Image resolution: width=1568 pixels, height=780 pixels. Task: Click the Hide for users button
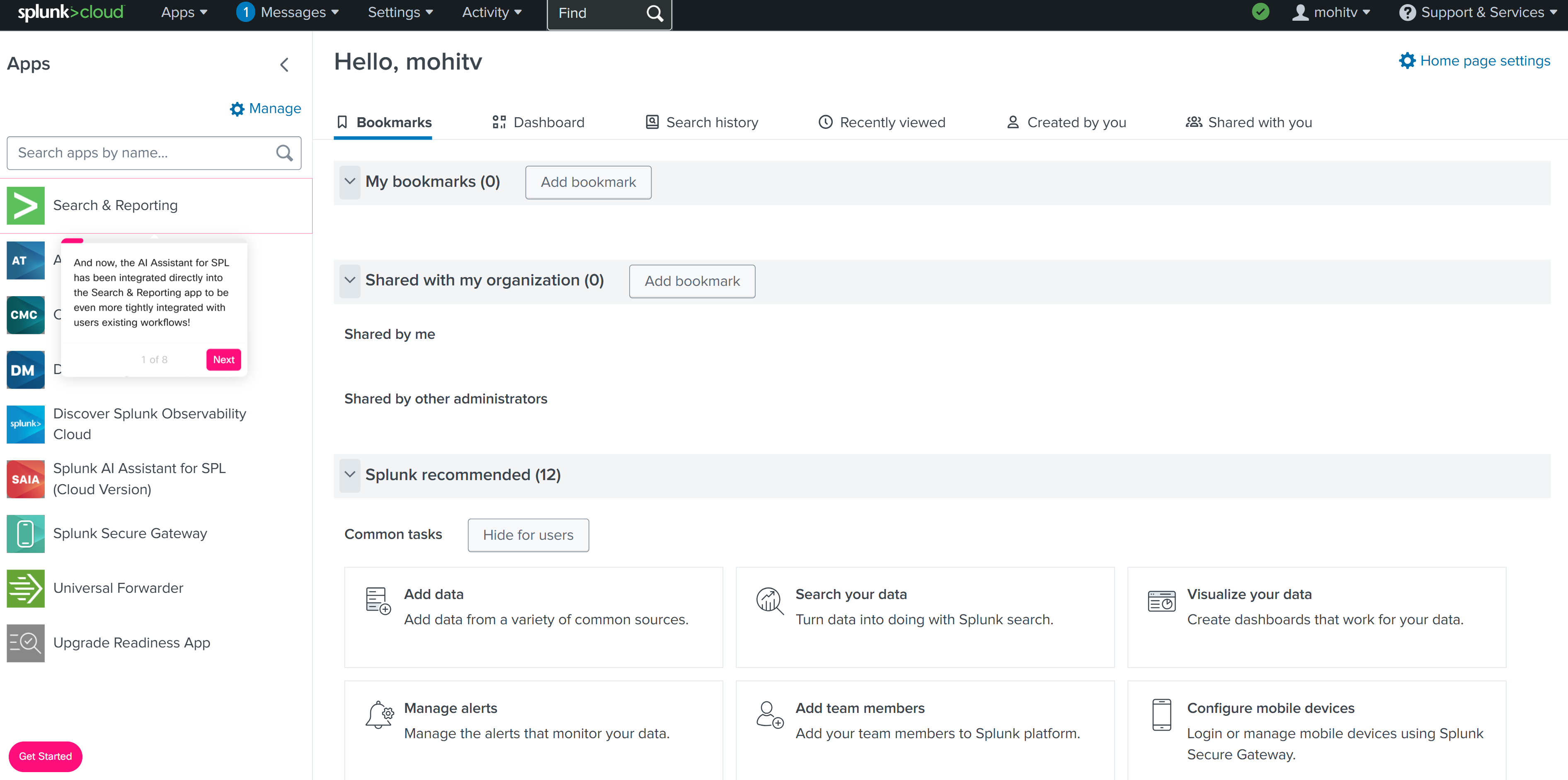pyautogui.click(x=528, y=535)
